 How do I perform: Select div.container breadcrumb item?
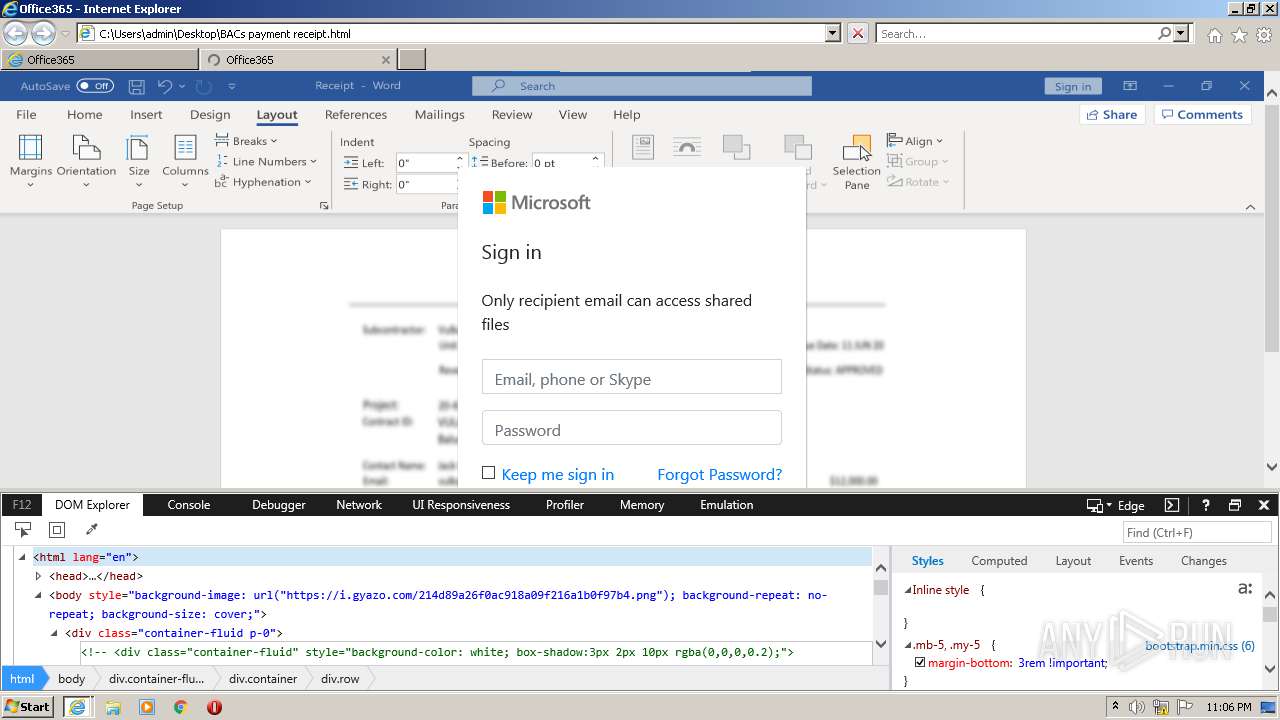pos(263,678)
